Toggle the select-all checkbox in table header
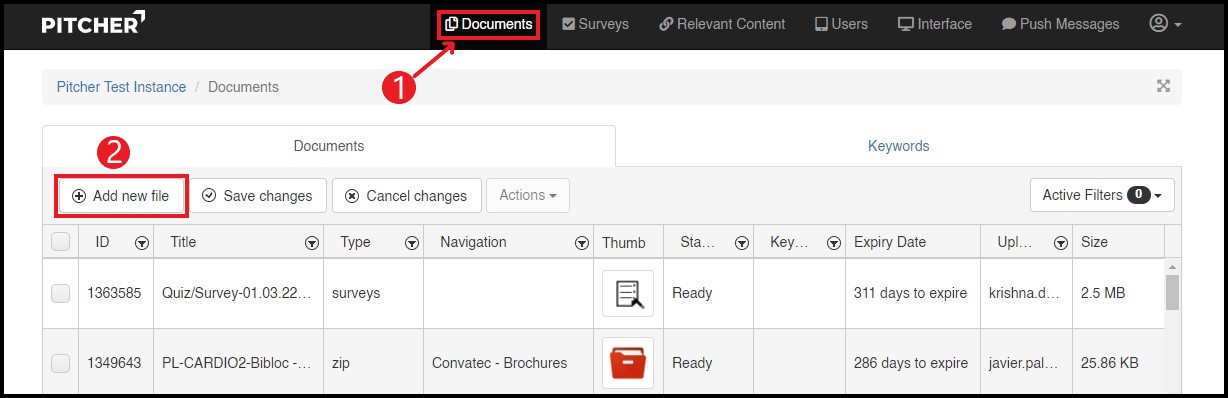Screen dimensions: 1228x398 [60, 241]
